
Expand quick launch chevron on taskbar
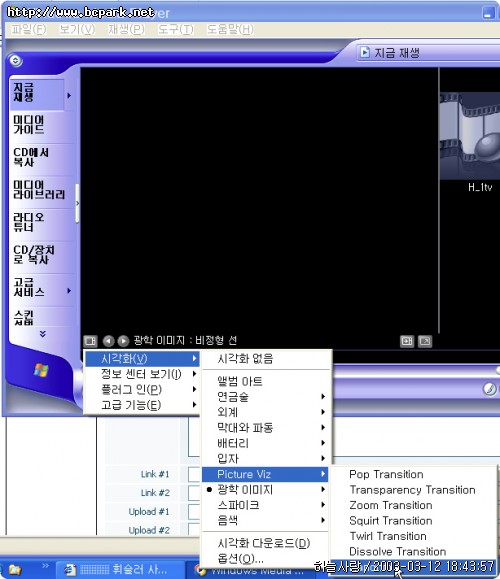point(45,566)
